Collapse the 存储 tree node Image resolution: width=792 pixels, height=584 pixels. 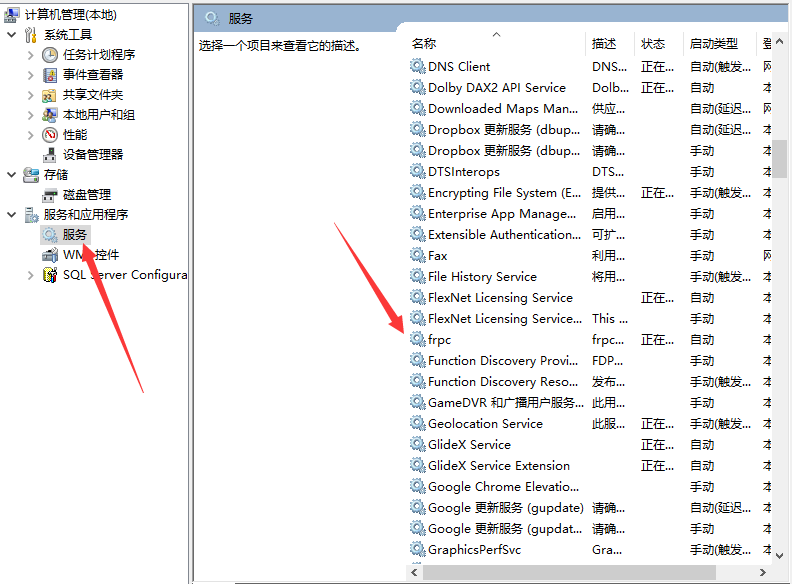[12, 175]
